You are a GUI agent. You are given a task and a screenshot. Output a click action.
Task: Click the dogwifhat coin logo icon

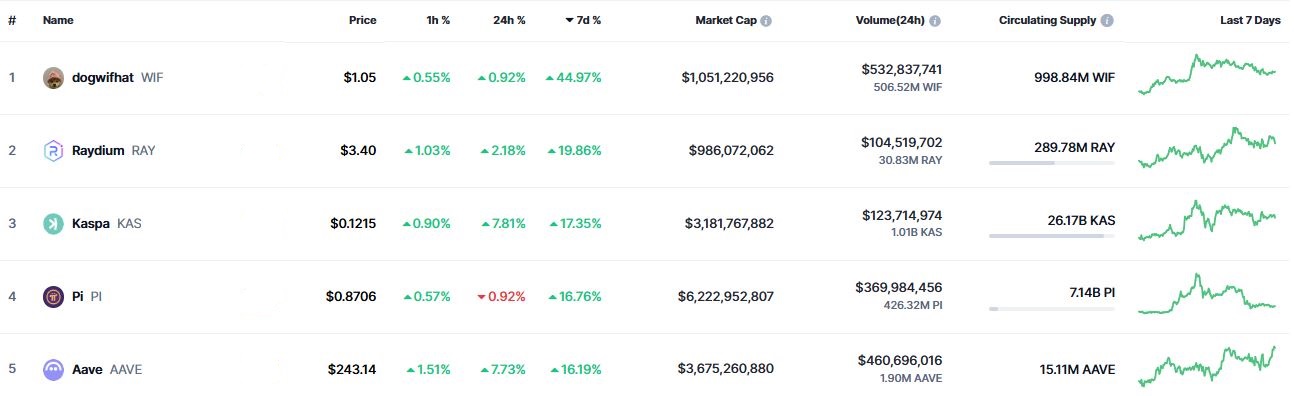54,78
